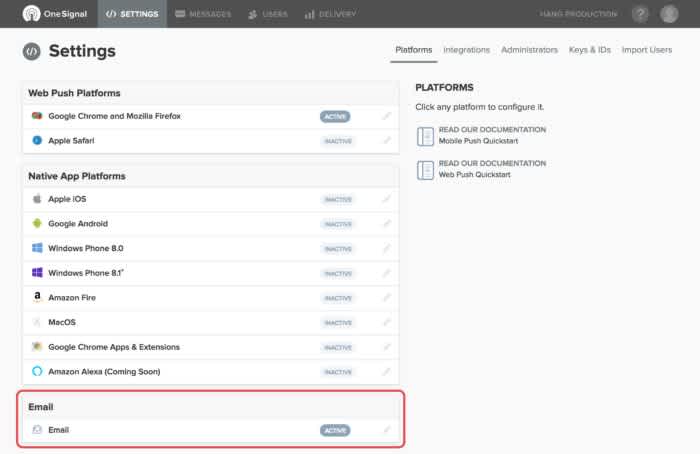Click the INACTIVE badge for MacOS
The width and height of the screenshot is (700, 454).
coord(338,323)
